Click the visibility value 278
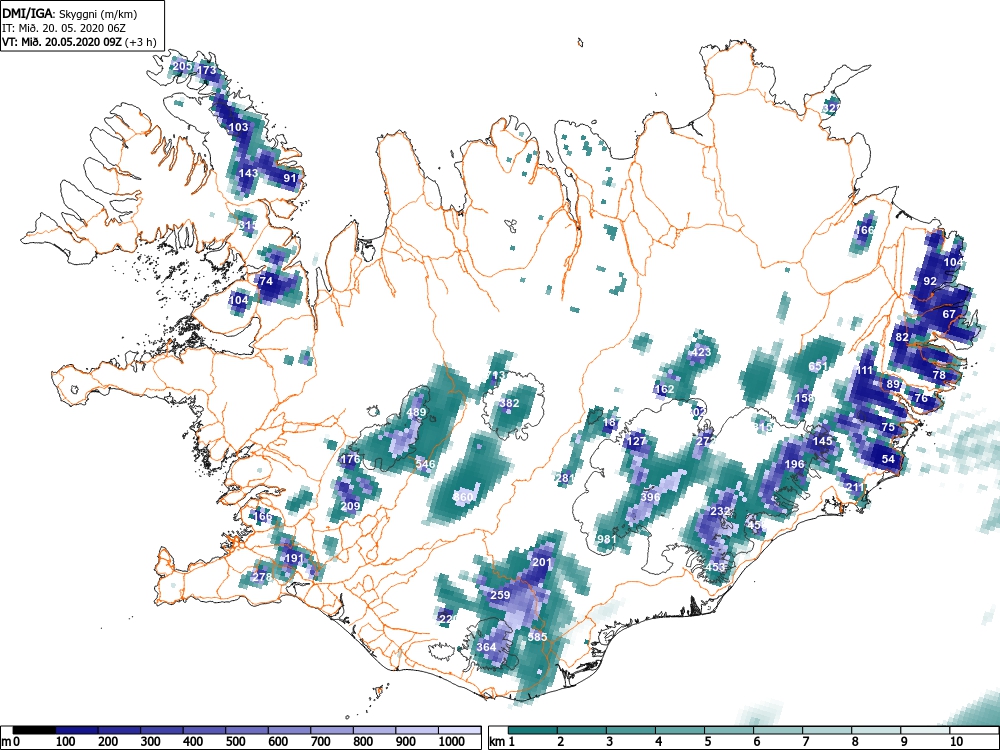 pos(261,577)
